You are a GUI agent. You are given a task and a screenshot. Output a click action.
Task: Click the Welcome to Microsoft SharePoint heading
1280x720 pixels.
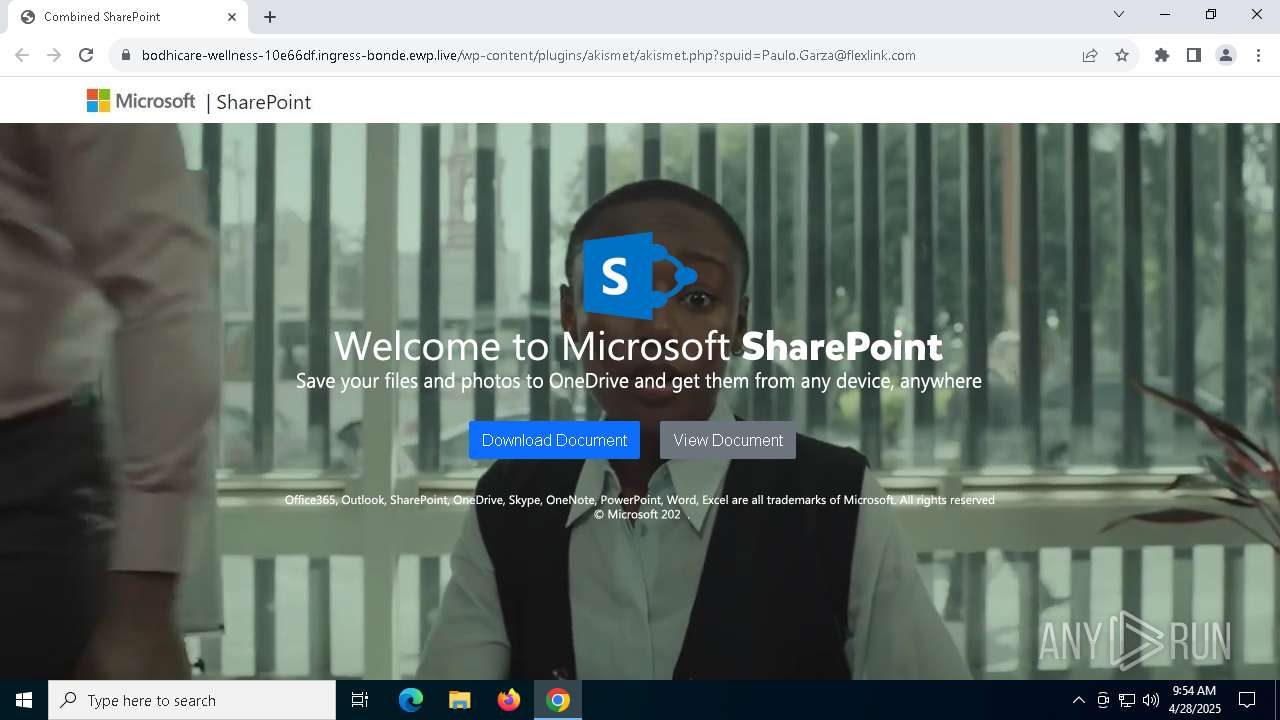[638, 346]
